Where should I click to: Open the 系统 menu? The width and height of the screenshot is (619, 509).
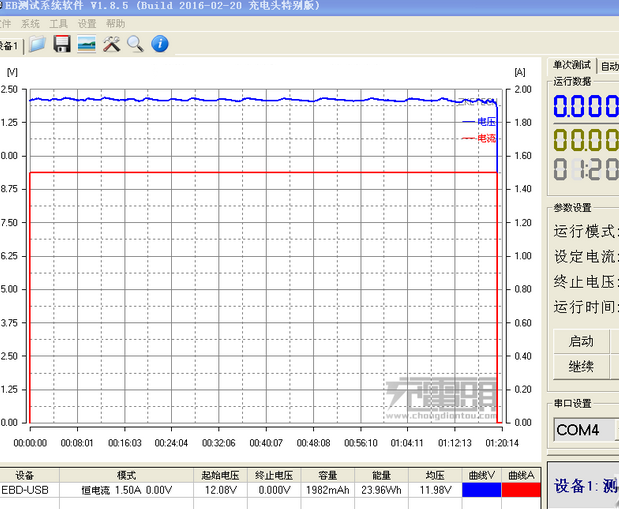pos(31,23)
